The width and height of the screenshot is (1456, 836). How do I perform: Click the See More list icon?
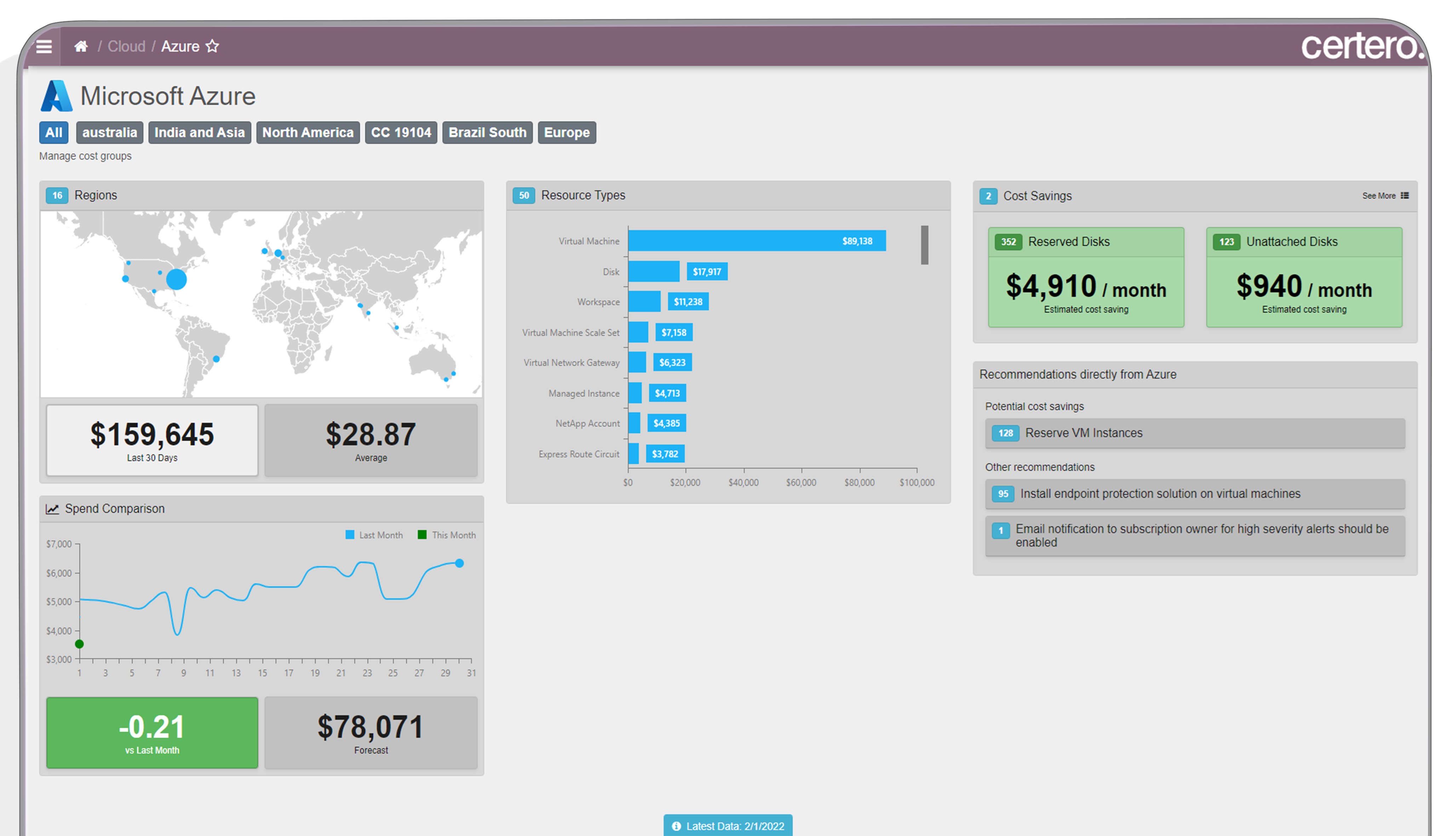[x=1405, y=196]
